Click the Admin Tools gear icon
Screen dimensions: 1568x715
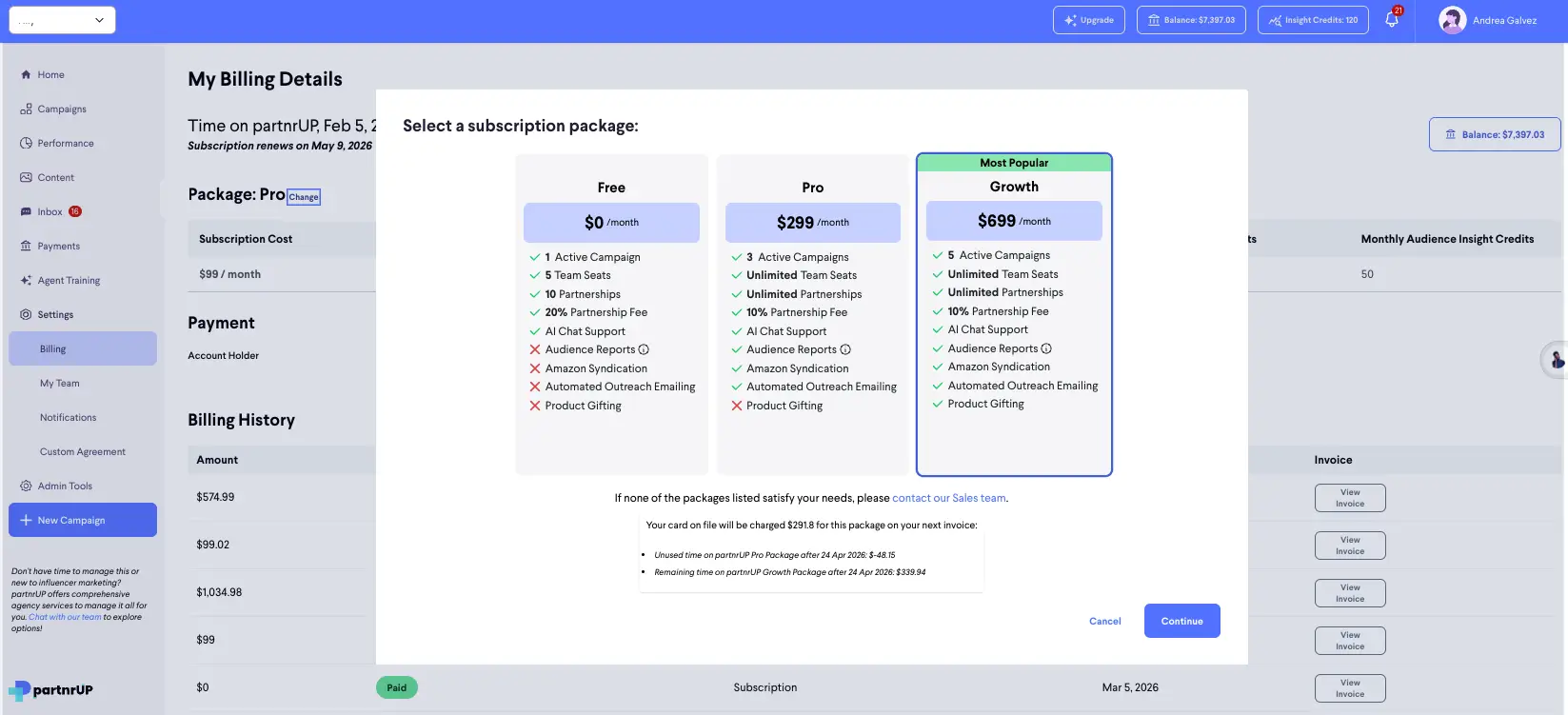[26, 486]
